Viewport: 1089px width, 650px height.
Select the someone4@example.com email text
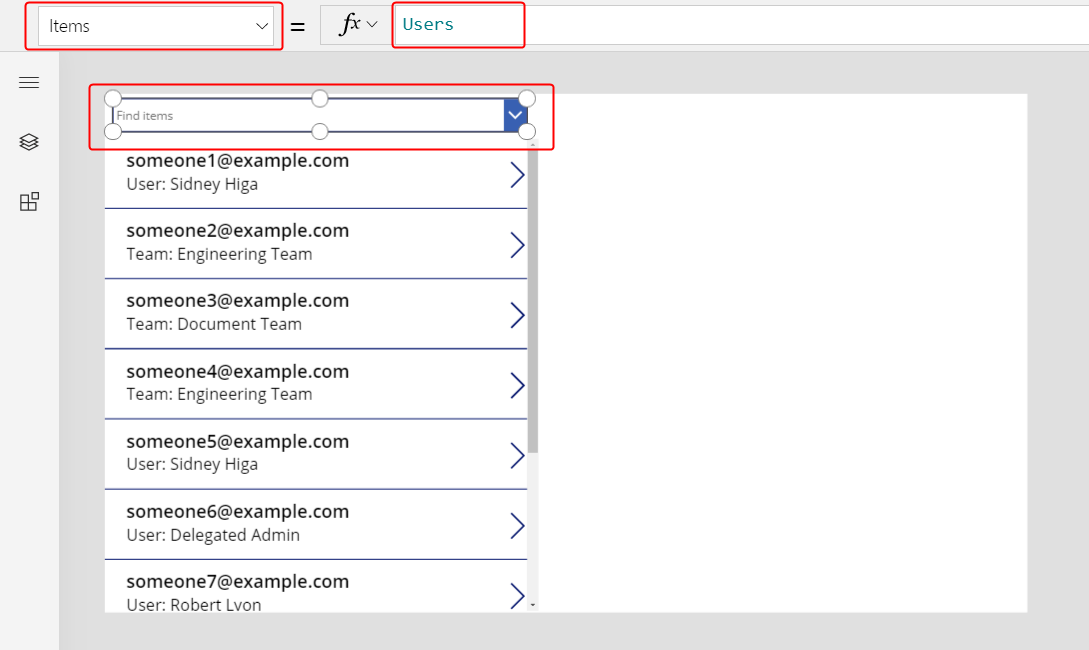[238, 372]
